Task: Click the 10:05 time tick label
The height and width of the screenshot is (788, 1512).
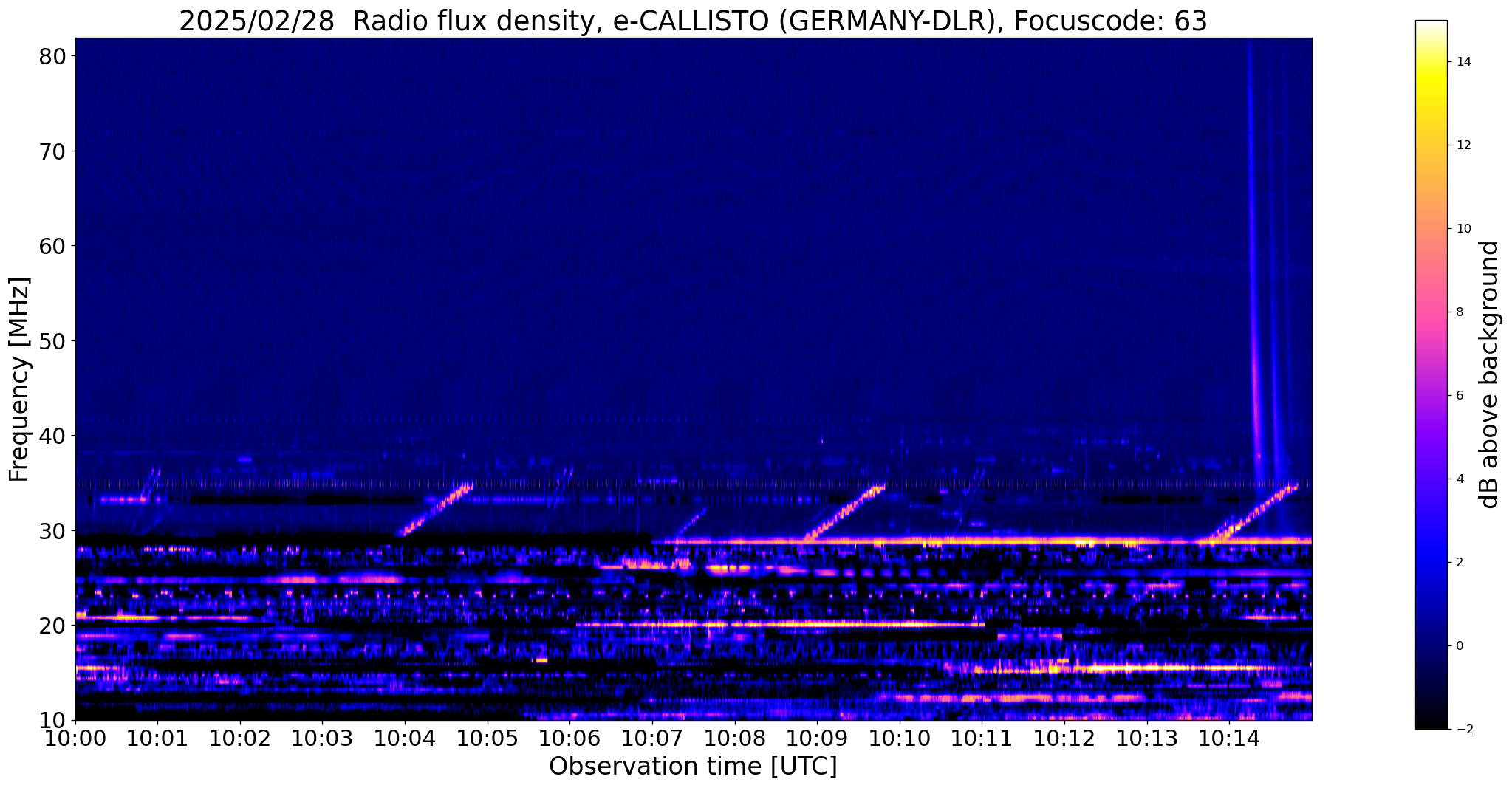Action: (488, 737)
